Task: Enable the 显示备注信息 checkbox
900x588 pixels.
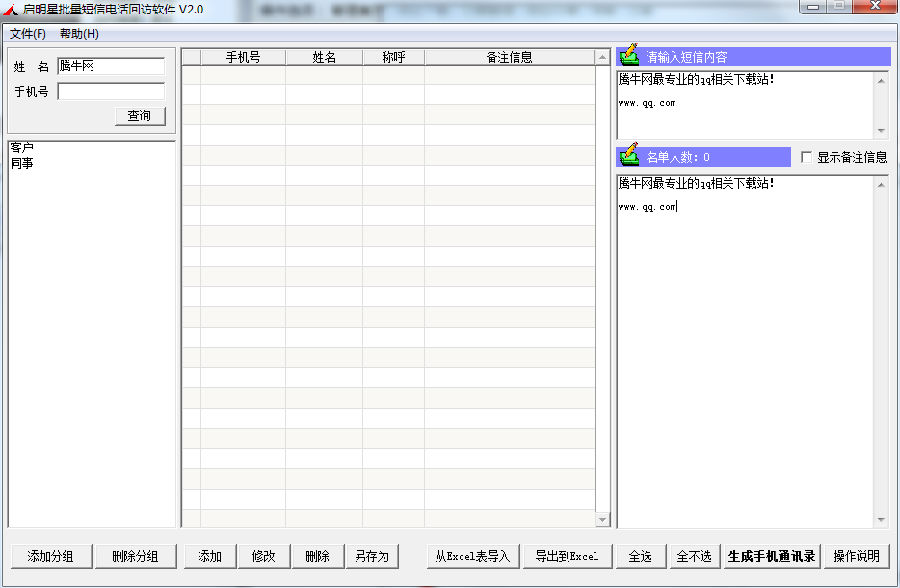Action: [x=806, y=157]
